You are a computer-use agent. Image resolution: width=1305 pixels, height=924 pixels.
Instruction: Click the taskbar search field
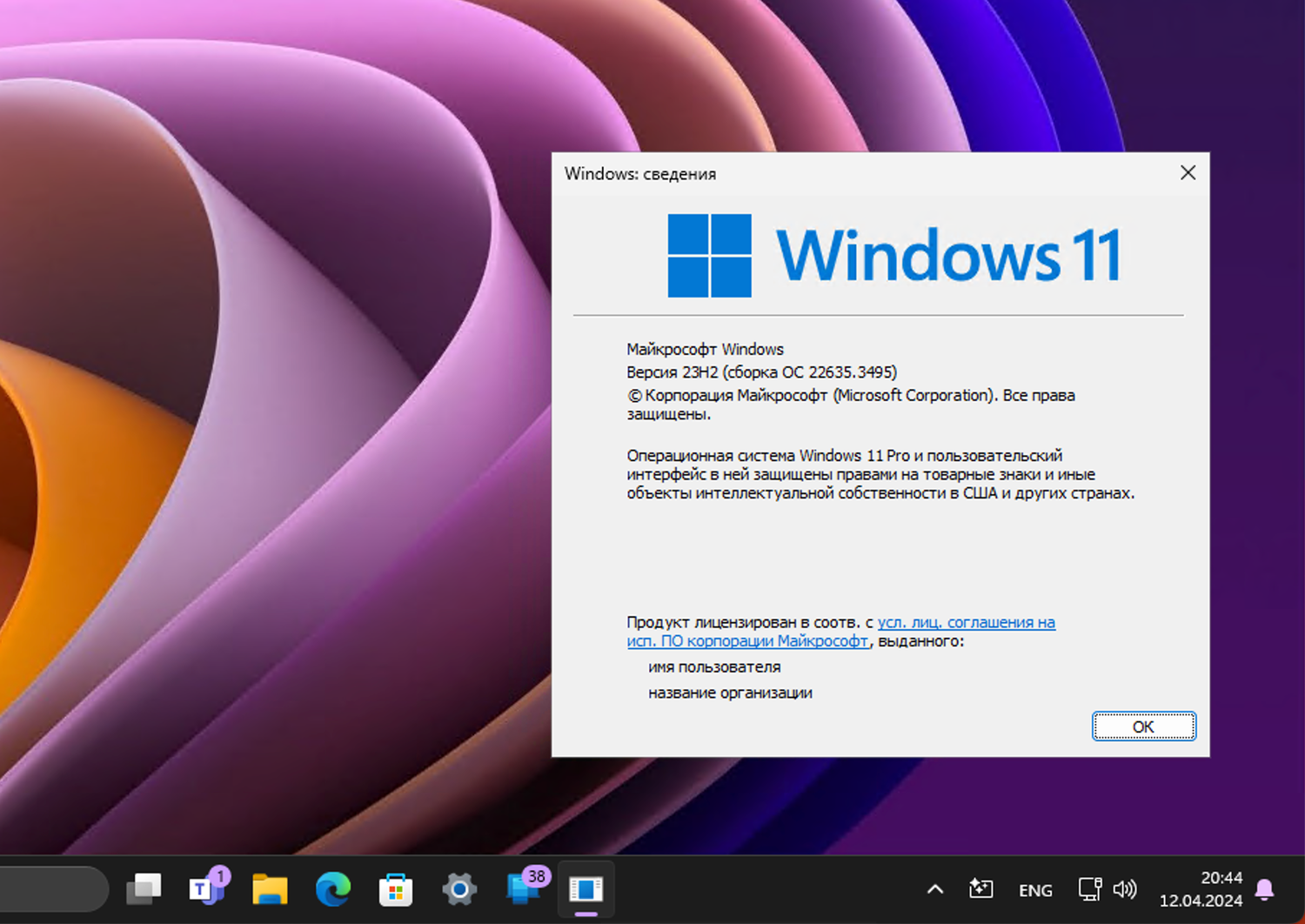pyautogui.click(x=52, y=889)
